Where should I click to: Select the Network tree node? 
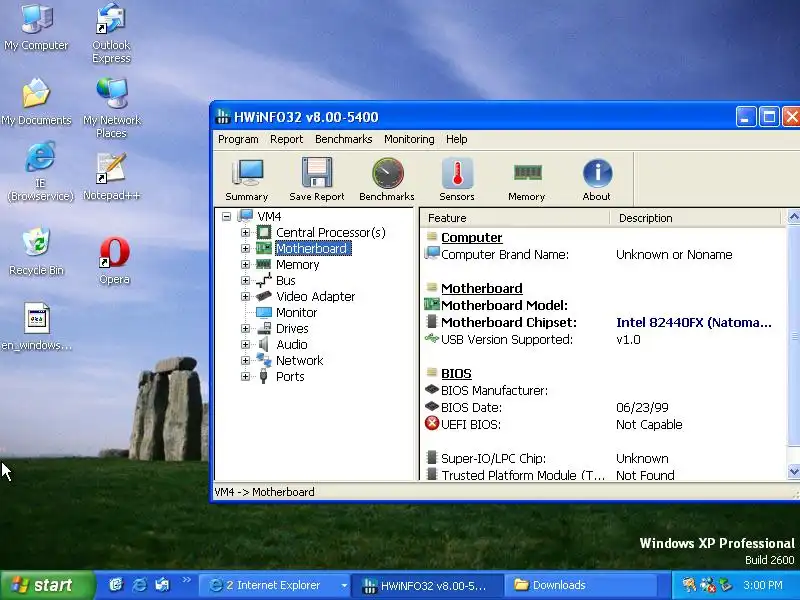coord(299,360)
